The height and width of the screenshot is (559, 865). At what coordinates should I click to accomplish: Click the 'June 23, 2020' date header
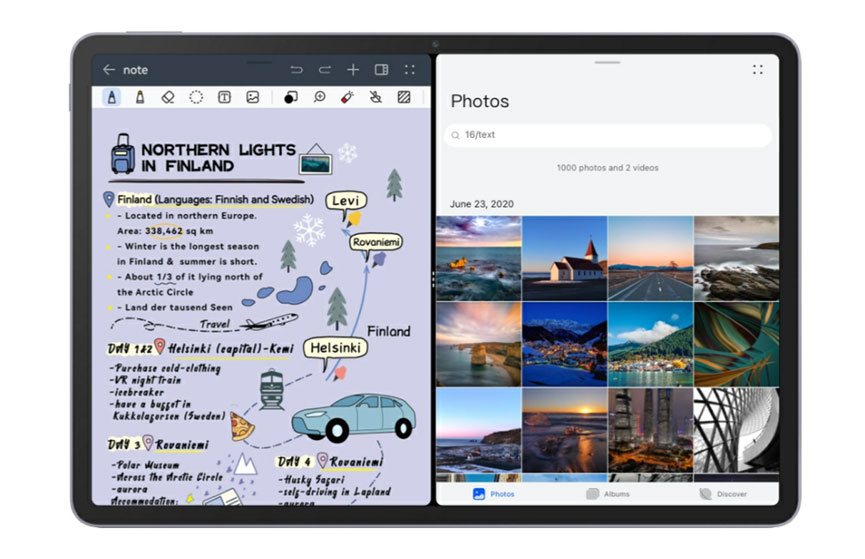pos(482,204)
